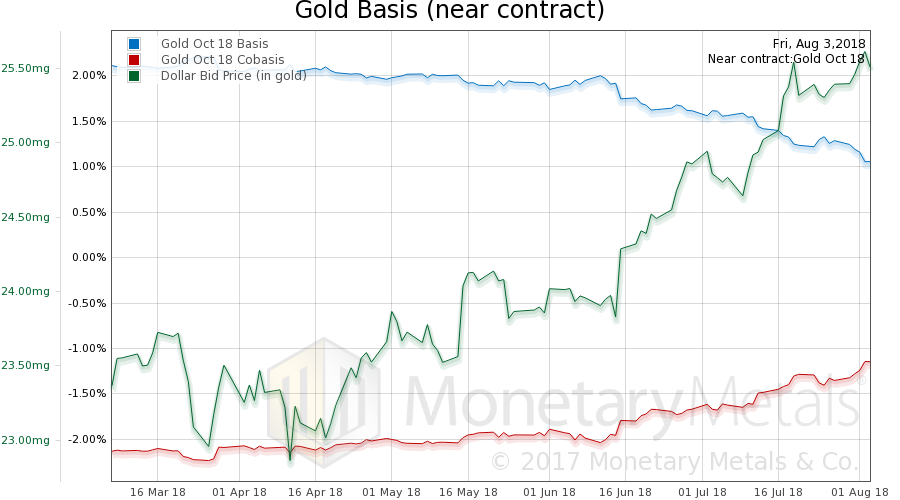900x500 pixels.
Task: Select the Gold Oct 18 Cobasis legend label
Action: [223, 60]
